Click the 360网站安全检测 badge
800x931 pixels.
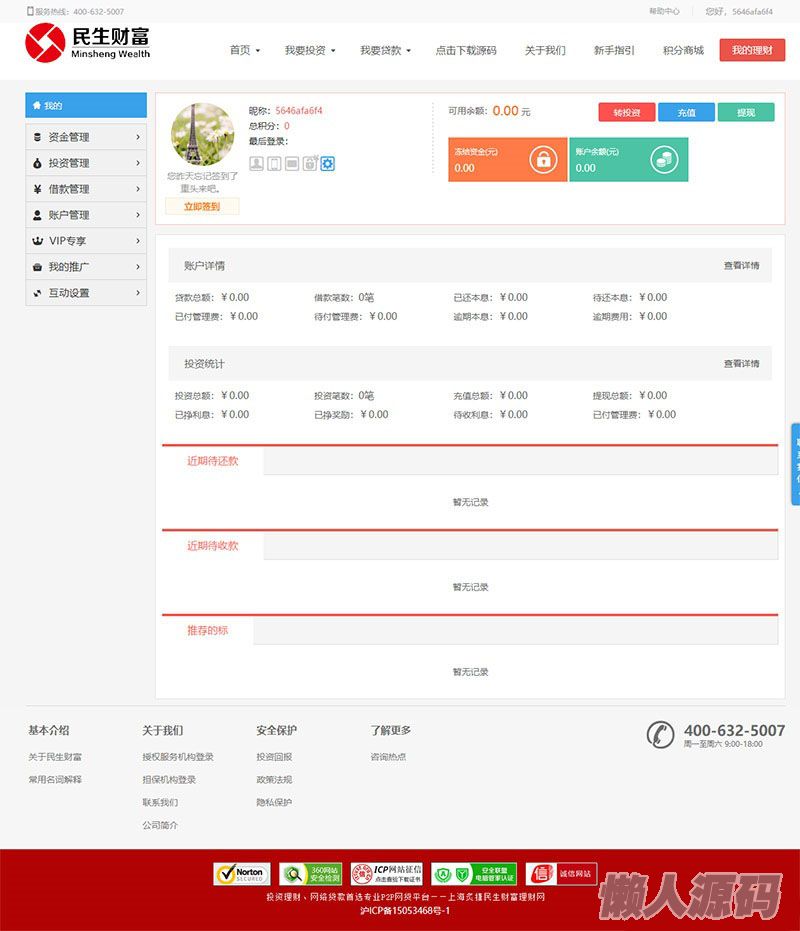coord(311,874)
